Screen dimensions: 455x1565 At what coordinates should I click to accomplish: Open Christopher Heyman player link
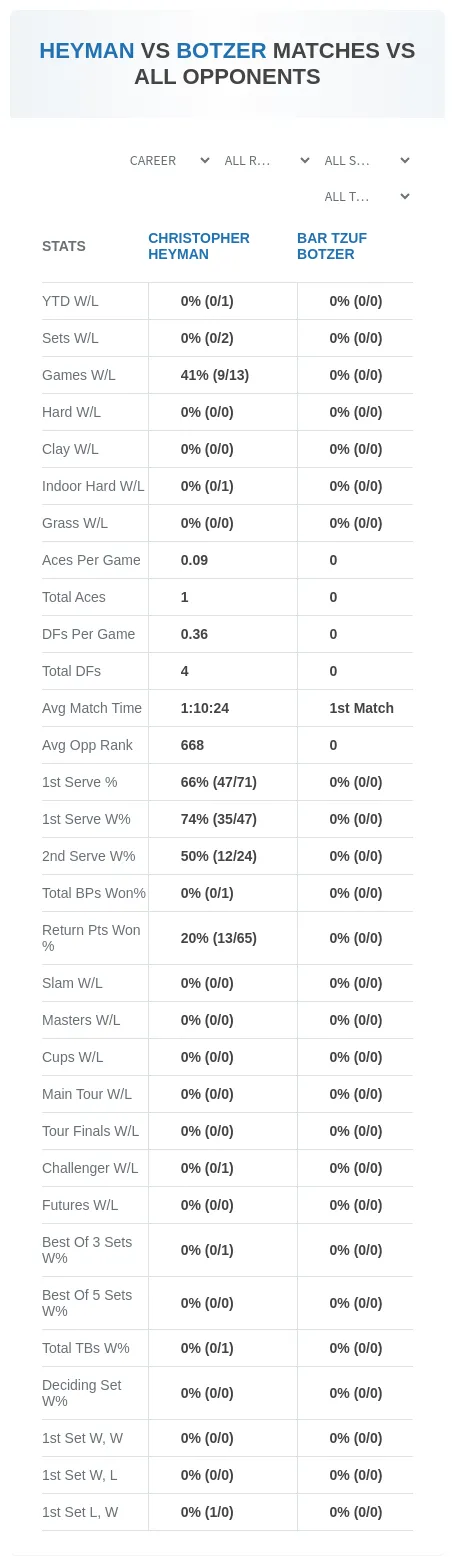click(x=199, y=246)
